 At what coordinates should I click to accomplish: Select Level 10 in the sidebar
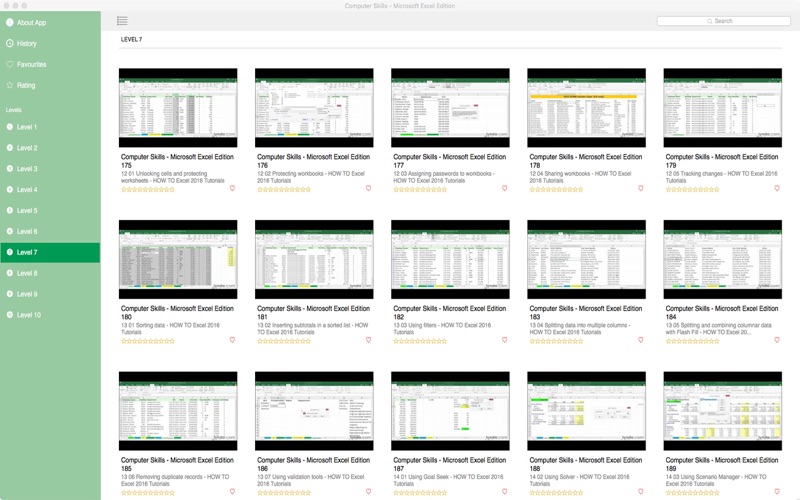coord(50,315)
